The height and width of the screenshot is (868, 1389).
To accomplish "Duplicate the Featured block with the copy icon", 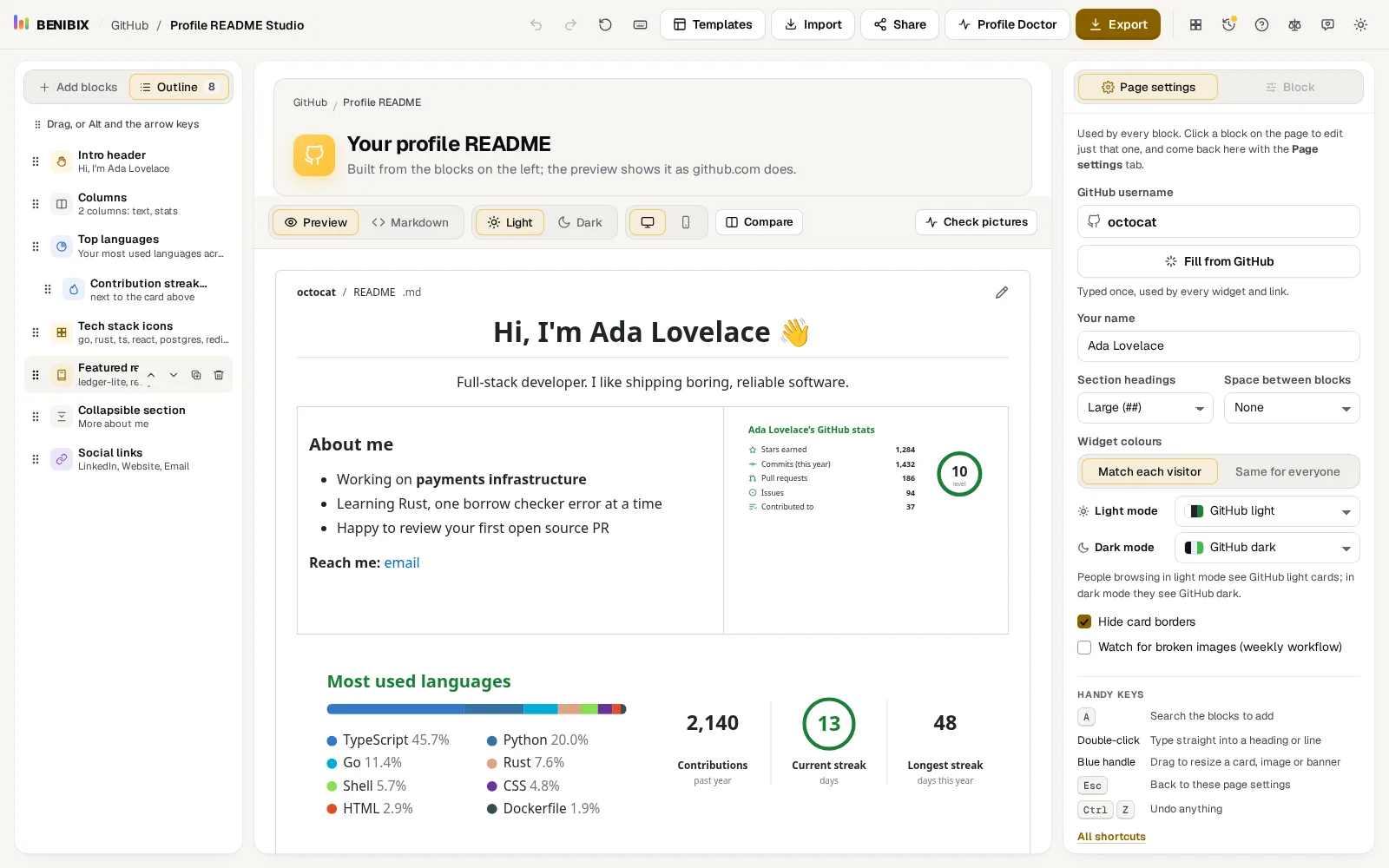I will click(196, 375).
